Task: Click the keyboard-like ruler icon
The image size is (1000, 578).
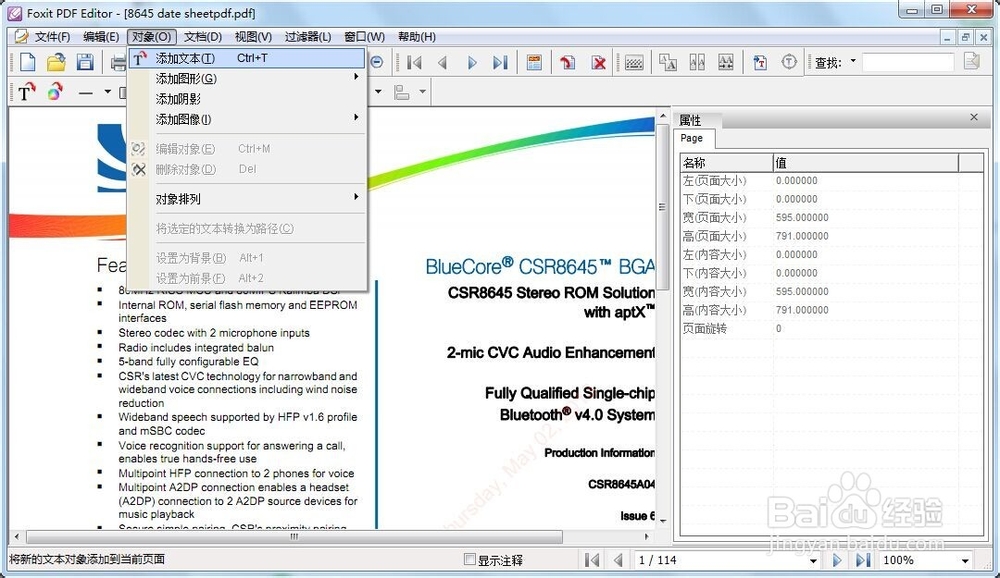Action: pyautogui.click(x=634, y=63)
